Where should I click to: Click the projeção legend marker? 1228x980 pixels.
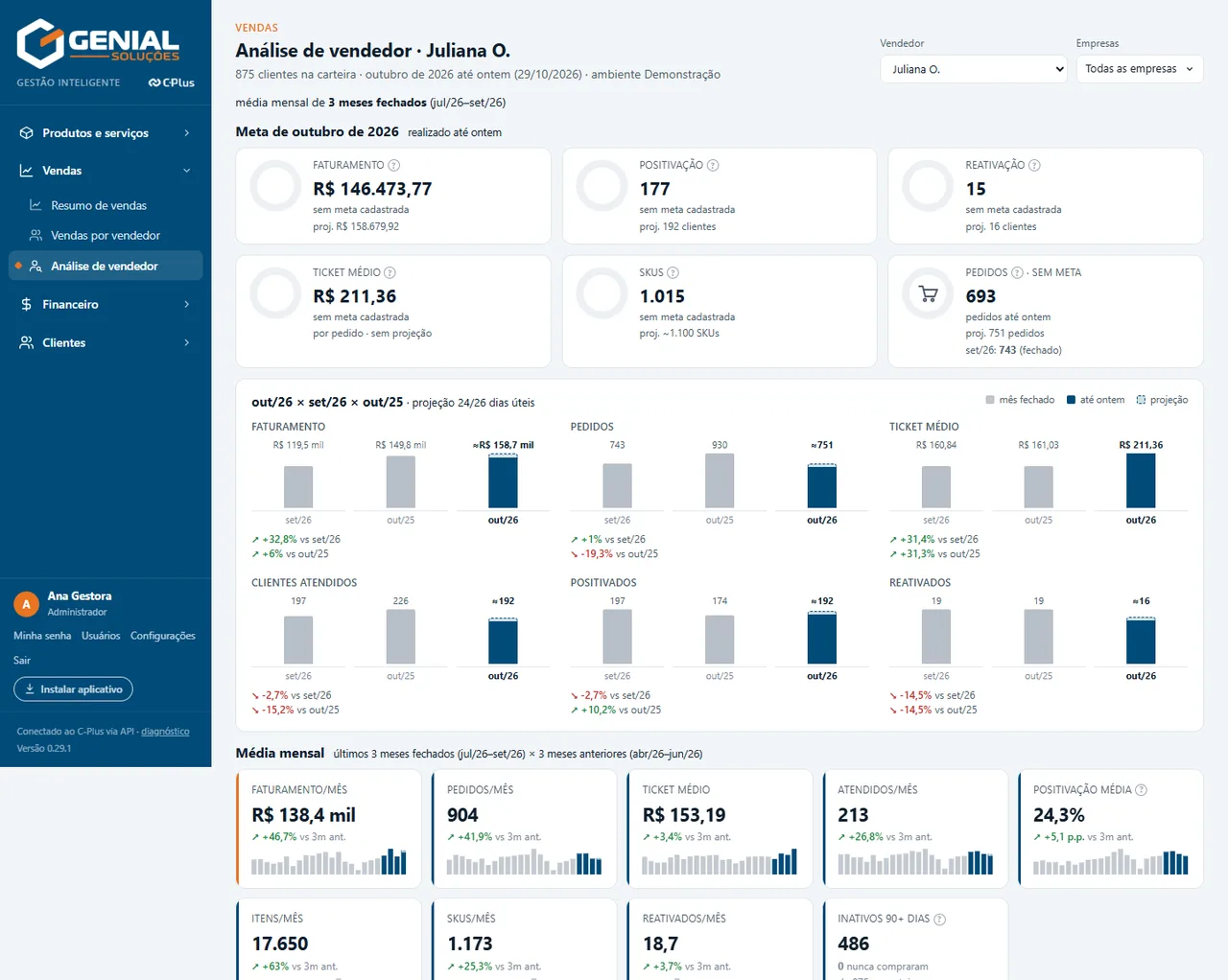1141,400
